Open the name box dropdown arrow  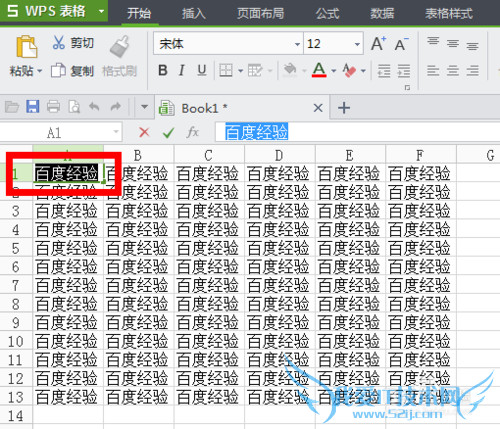116,132
